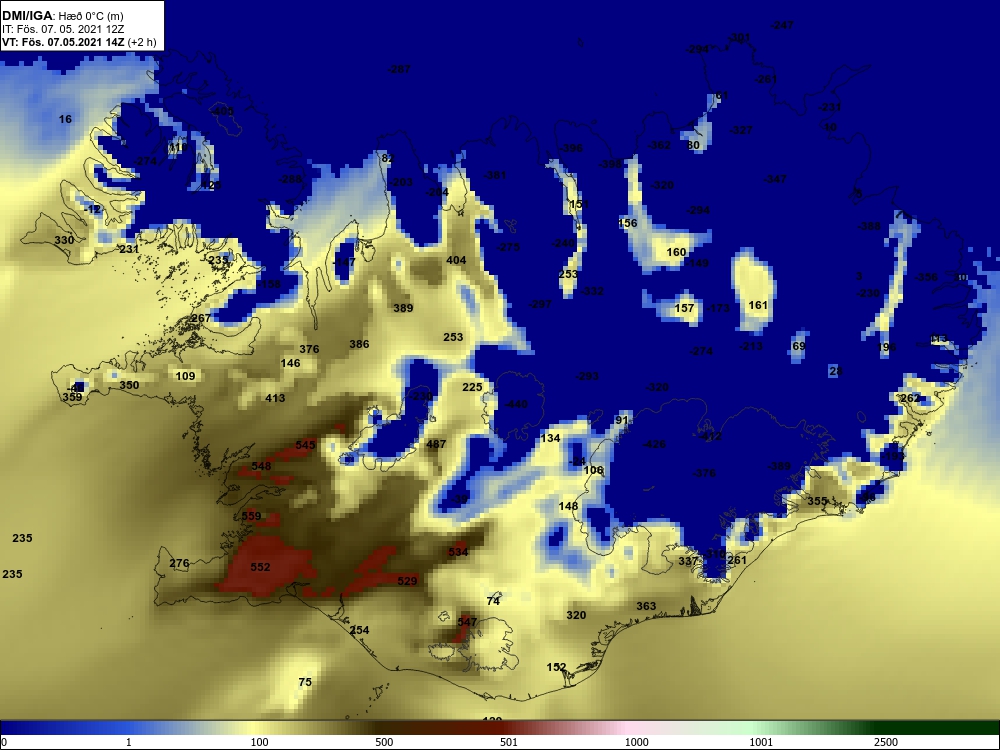Screen dimensions: 1000x750
Task: Click the map value '-426'
Action: 654,445
